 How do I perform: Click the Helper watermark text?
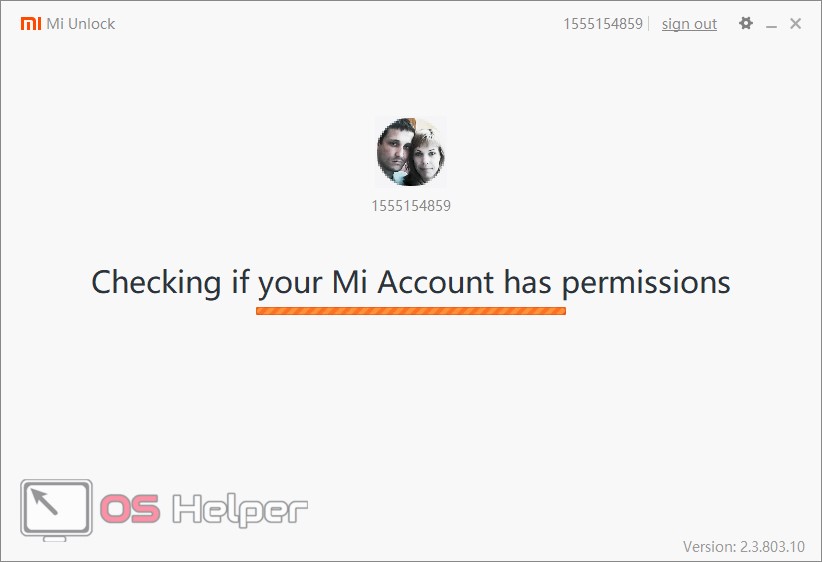click(x=240, y=510)
